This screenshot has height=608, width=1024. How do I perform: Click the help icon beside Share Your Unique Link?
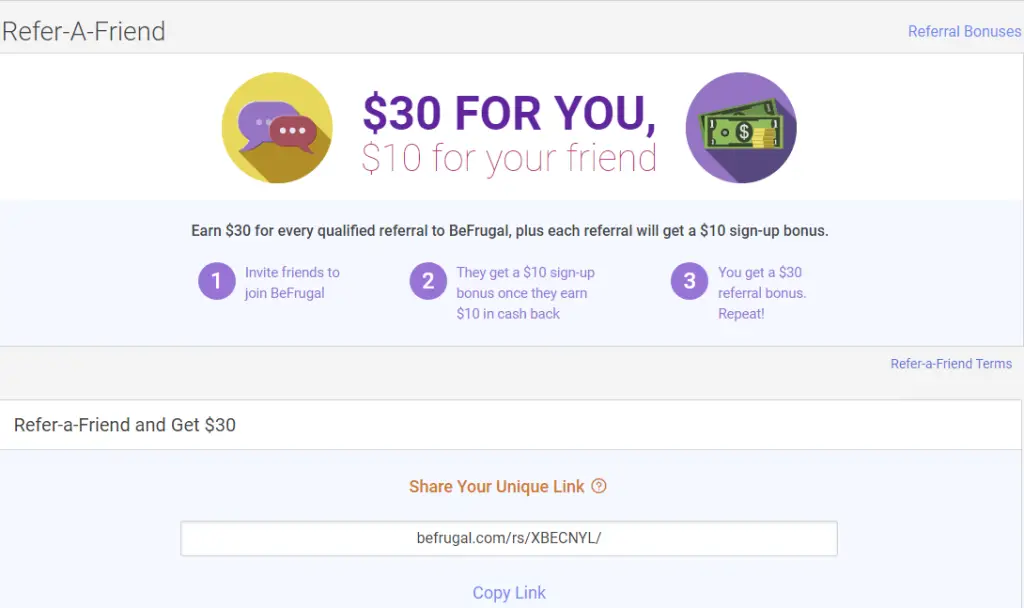[x=599, y=486]
